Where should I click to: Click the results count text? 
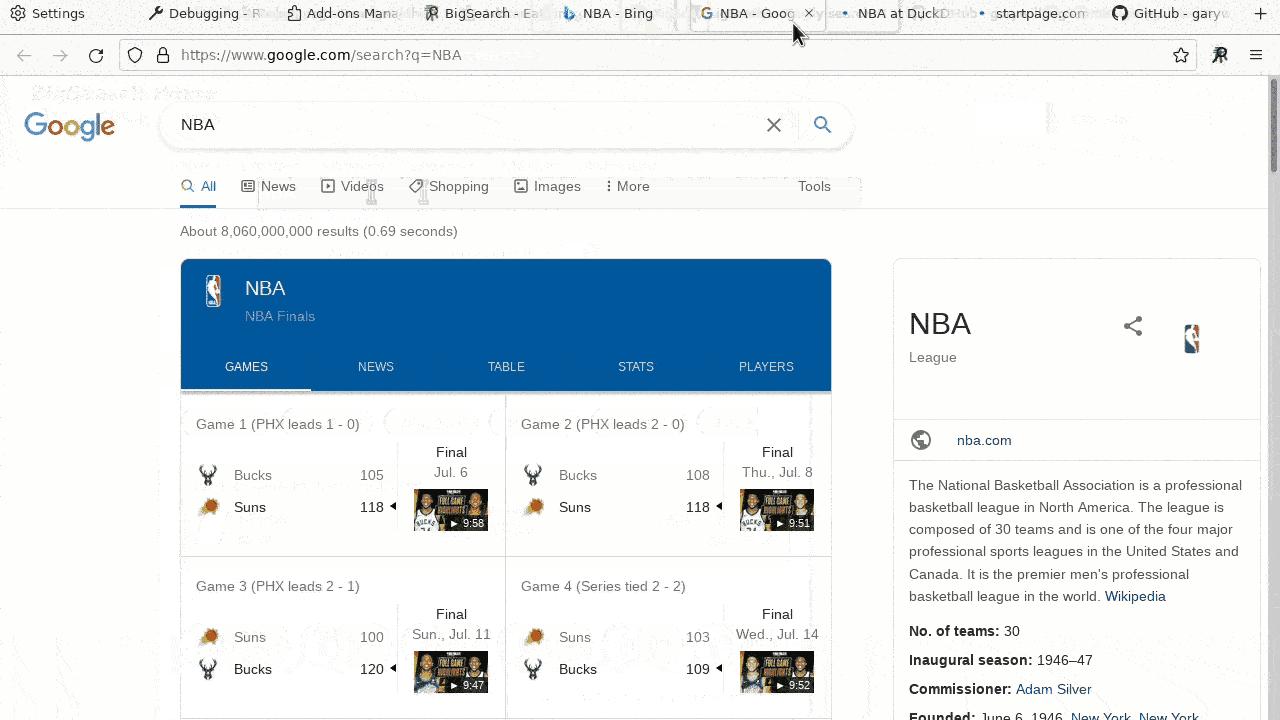click(x=319, y=231)
